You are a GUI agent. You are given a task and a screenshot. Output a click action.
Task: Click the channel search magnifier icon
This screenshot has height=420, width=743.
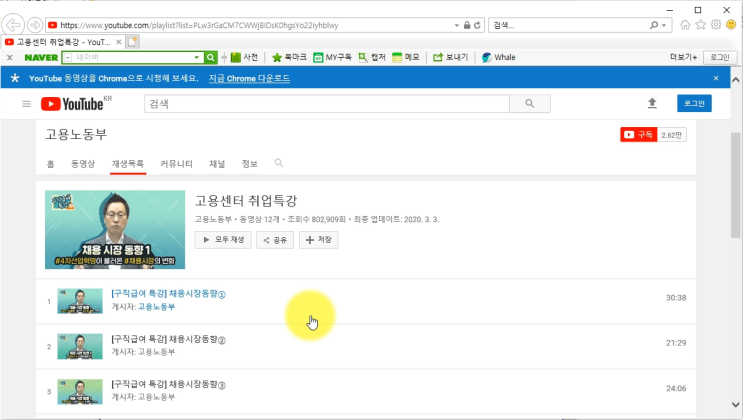[x=279, y=163]
